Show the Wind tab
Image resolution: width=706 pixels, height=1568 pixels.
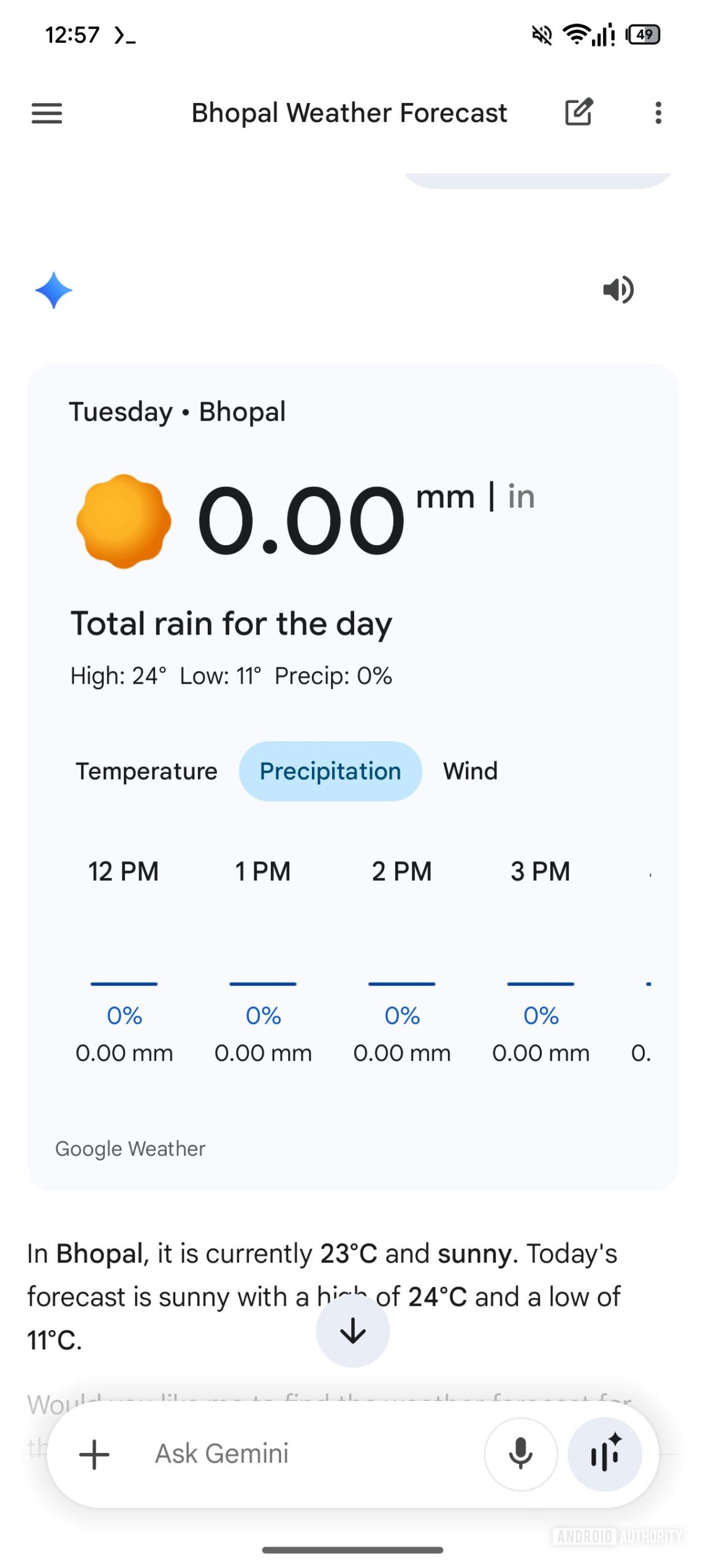coord(470,771)
